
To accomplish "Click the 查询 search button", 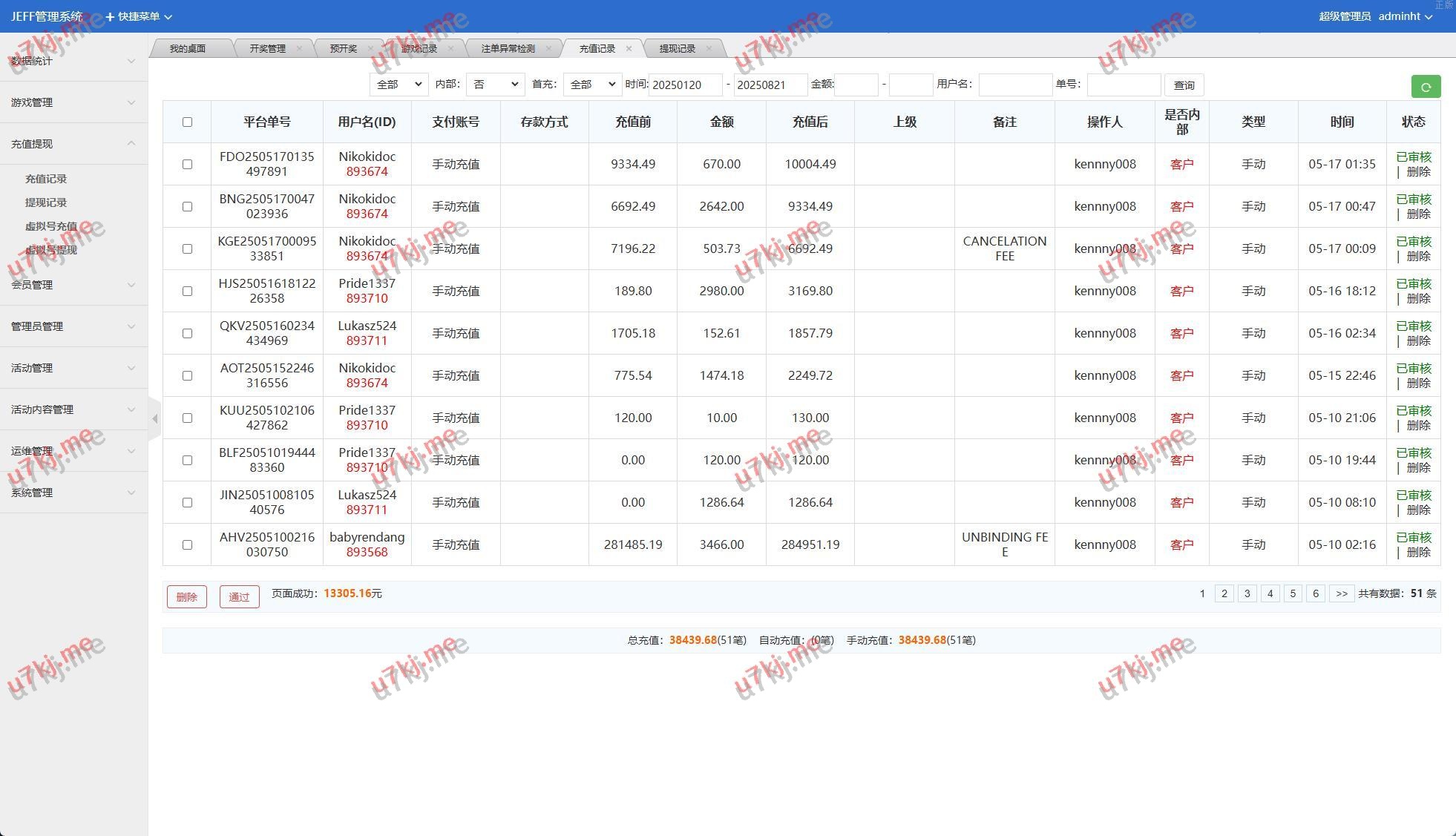I will click(x=1184, y=85).
